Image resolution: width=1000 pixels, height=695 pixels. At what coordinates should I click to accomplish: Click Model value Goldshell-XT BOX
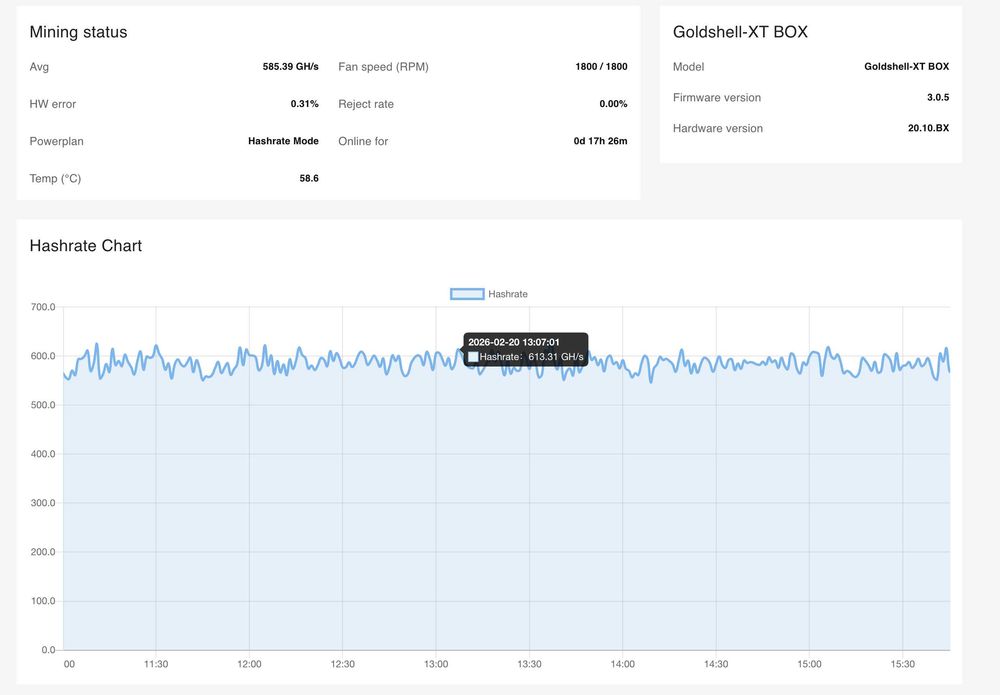pyautogui.click(x=906, y=66)
